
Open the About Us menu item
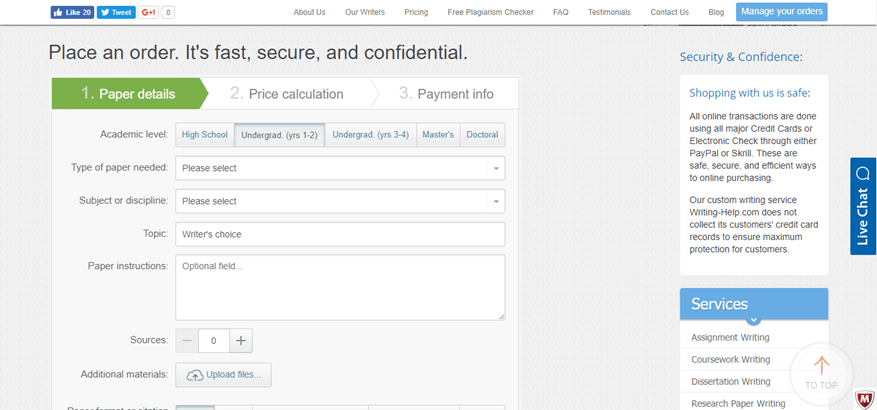tap(309, 12)
